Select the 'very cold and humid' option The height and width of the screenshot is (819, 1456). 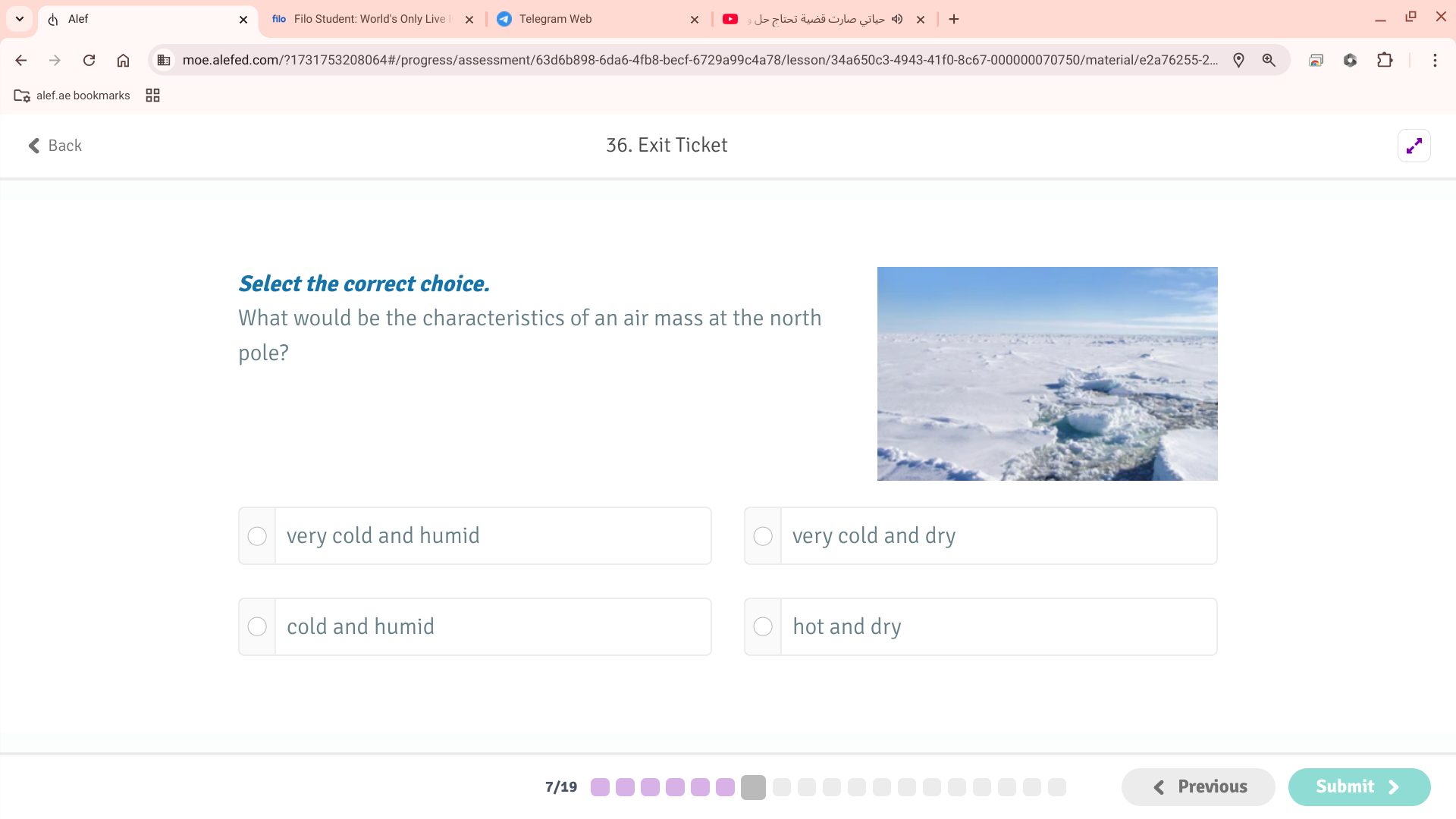click(x=257, y=536)
